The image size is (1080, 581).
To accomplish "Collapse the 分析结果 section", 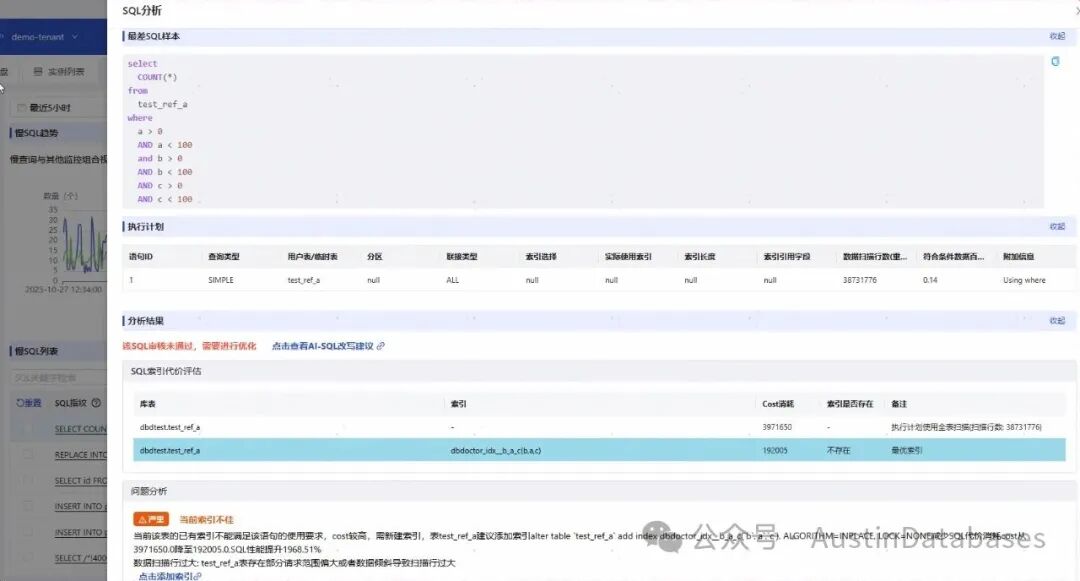I will click(1057, 321).
